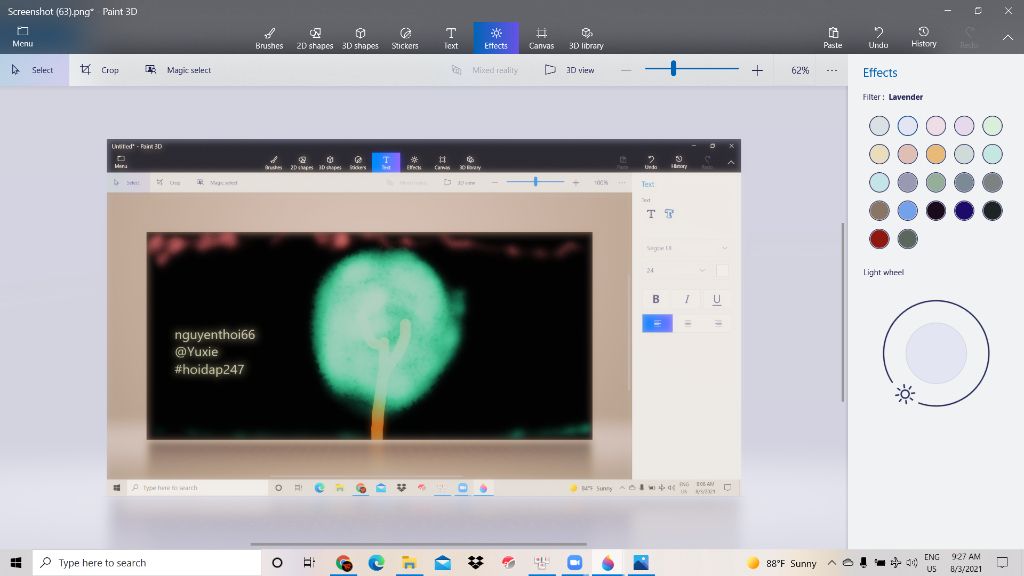Open Task View on the taskbar

coord(309,562)
